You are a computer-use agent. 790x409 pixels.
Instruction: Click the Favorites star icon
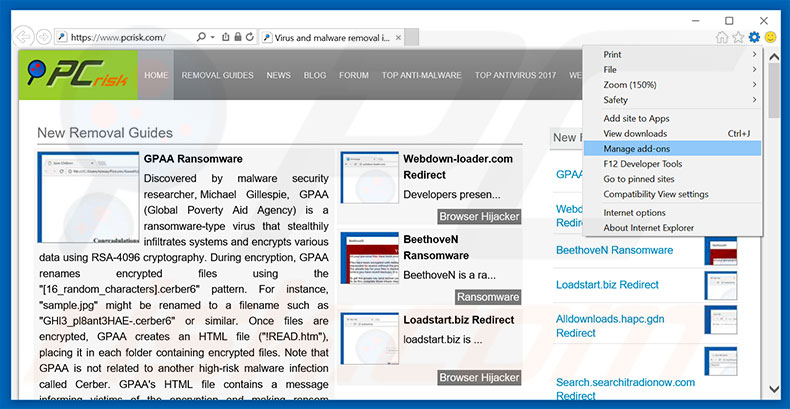coord(738,37)
